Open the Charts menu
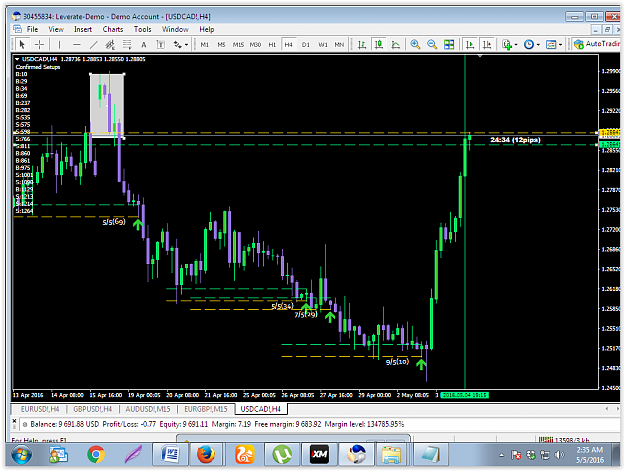 coord(113,29)
